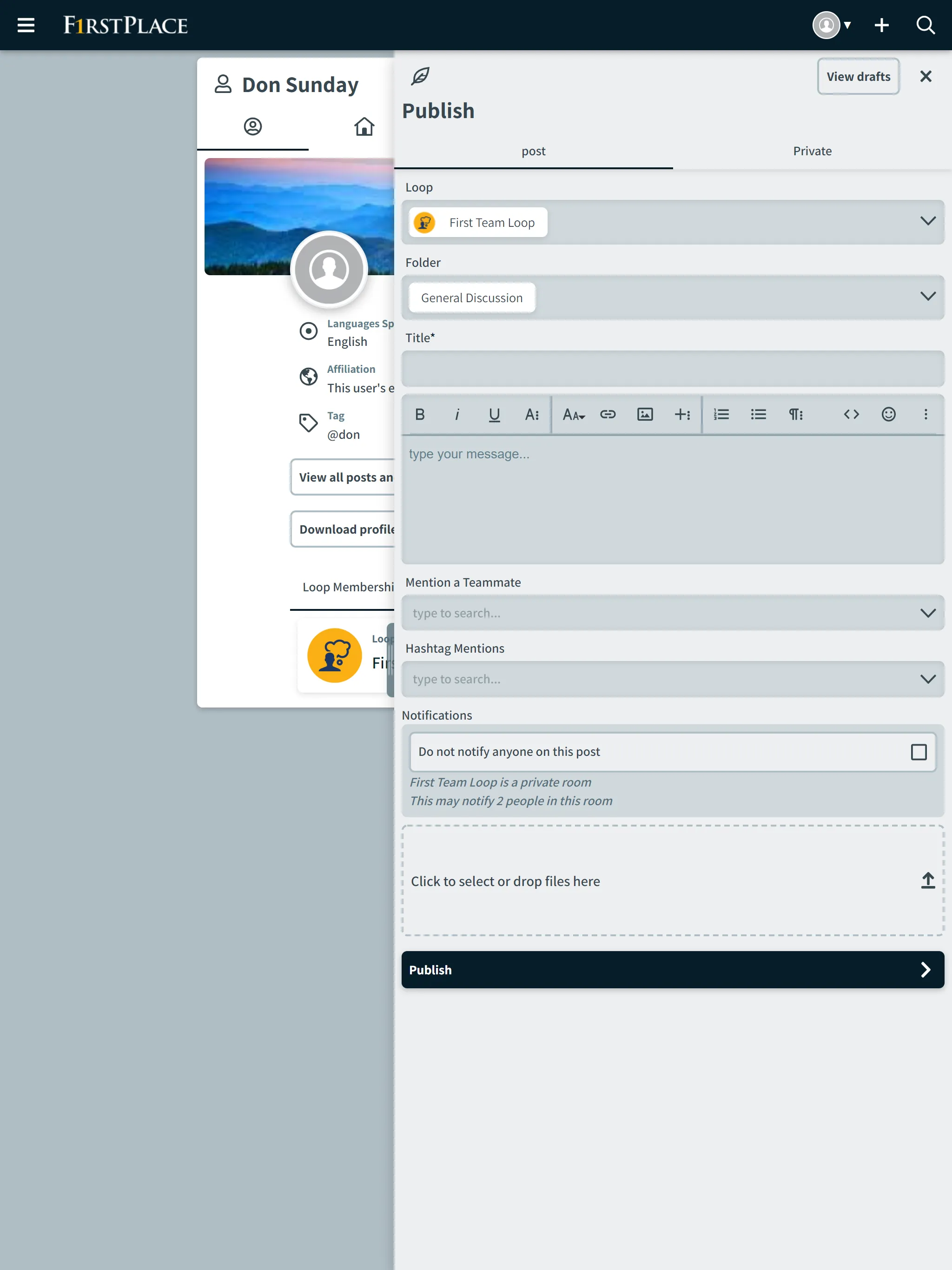Switch to the post tab

click(534, 150)
